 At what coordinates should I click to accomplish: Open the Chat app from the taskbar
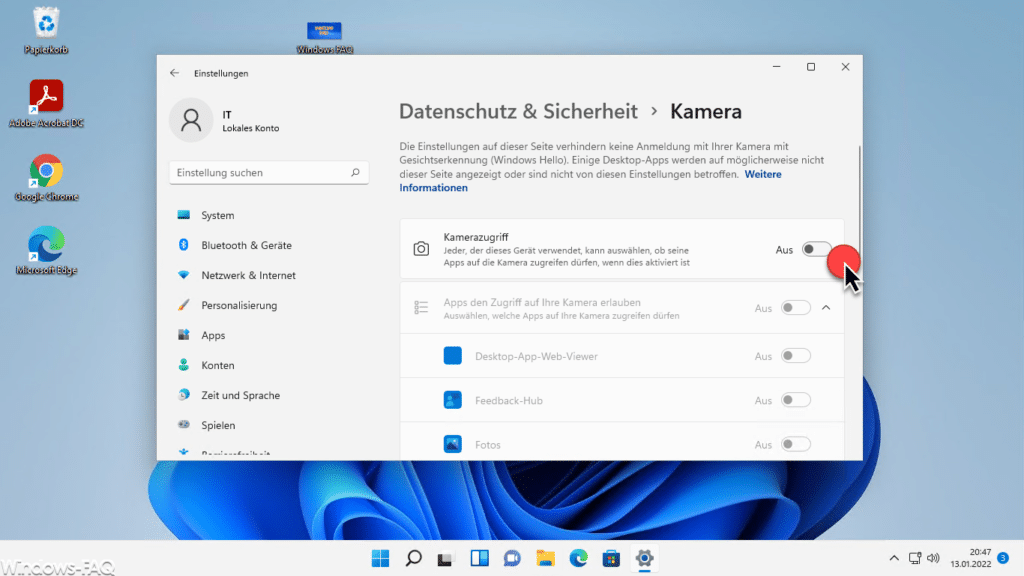pos(512,558)
